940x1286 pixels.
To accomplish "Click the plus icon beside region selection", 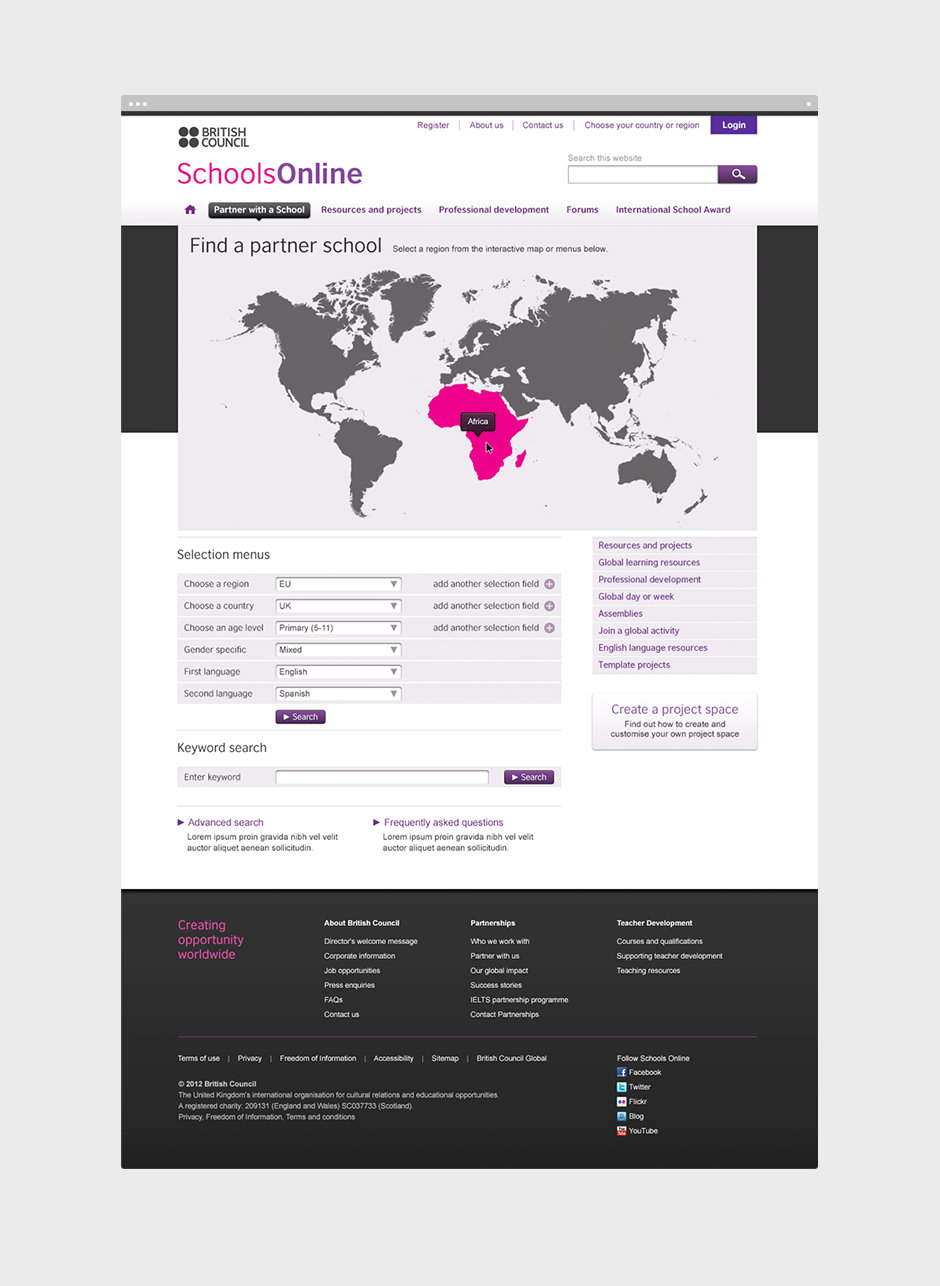I will [549, 584].
